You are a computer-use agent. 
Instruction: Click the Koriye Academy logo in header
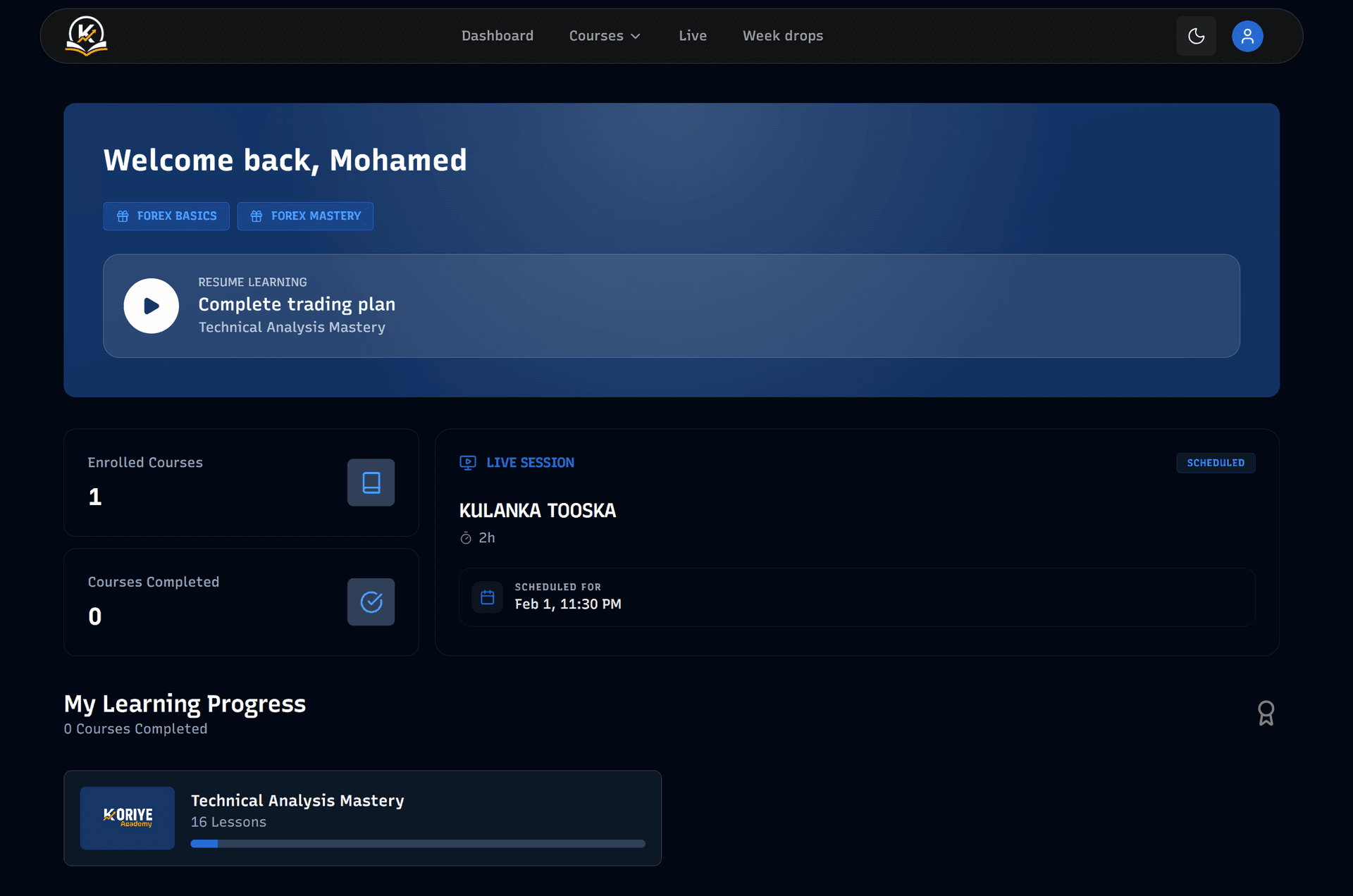tap(86, 36)
